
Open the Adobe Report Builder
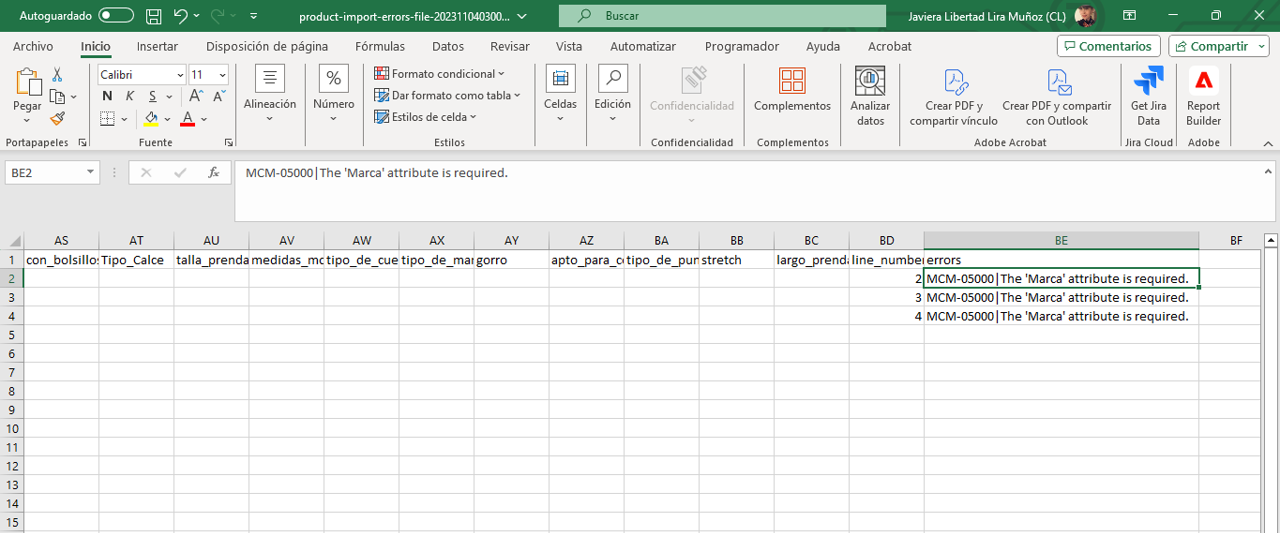[1203, 97]
